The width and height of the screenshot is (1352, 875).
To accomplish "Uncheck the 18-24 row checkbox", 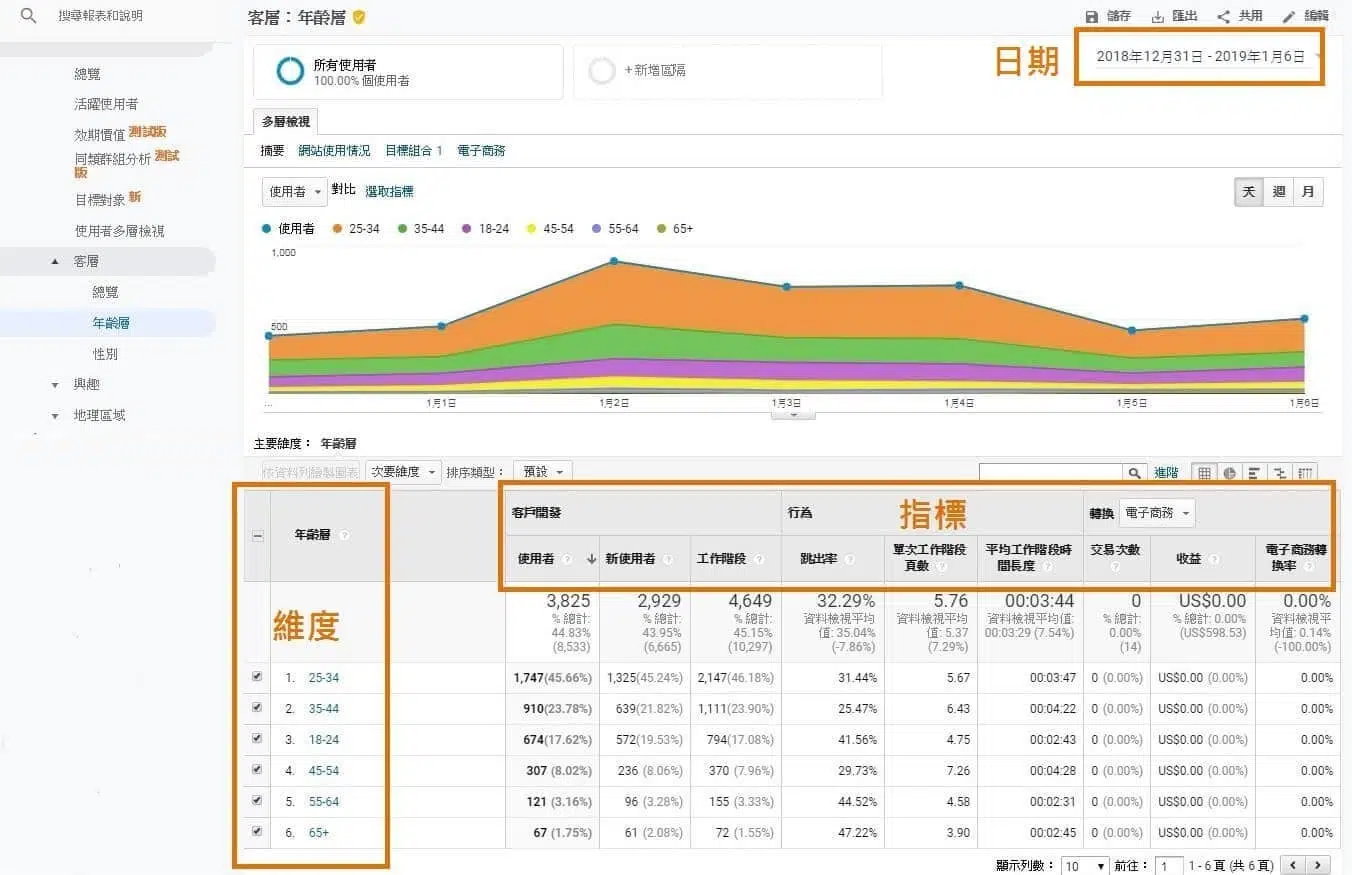I will click(x=257, y=739).
